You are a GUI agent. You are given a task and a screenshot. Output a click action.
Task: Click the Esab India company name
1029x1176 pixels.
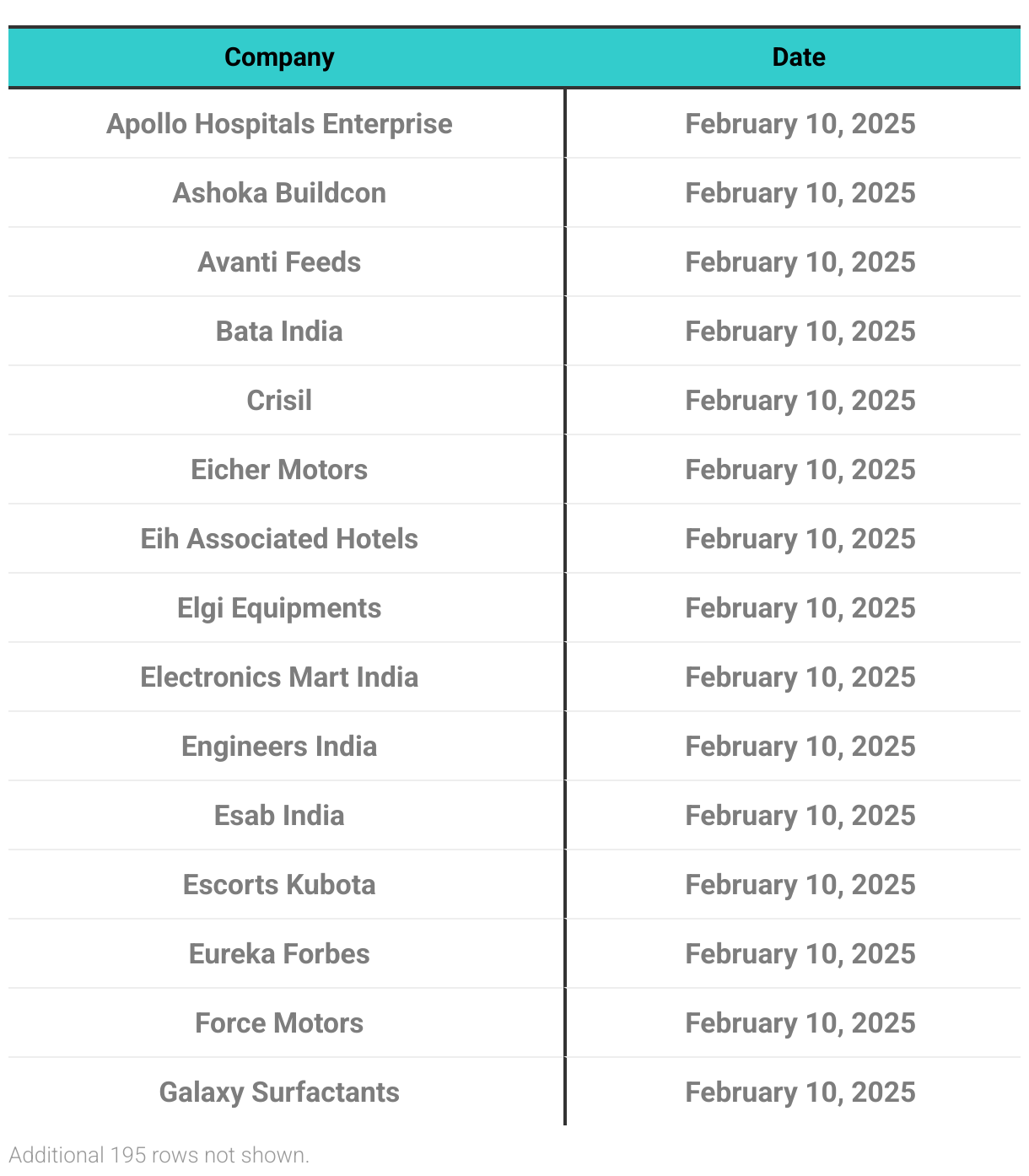279,816
